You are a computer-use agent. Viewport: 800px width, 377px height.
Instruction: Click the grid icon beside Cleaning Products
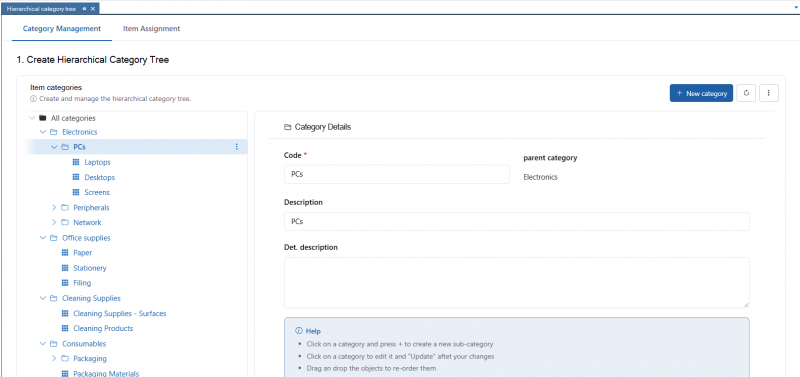65,329
